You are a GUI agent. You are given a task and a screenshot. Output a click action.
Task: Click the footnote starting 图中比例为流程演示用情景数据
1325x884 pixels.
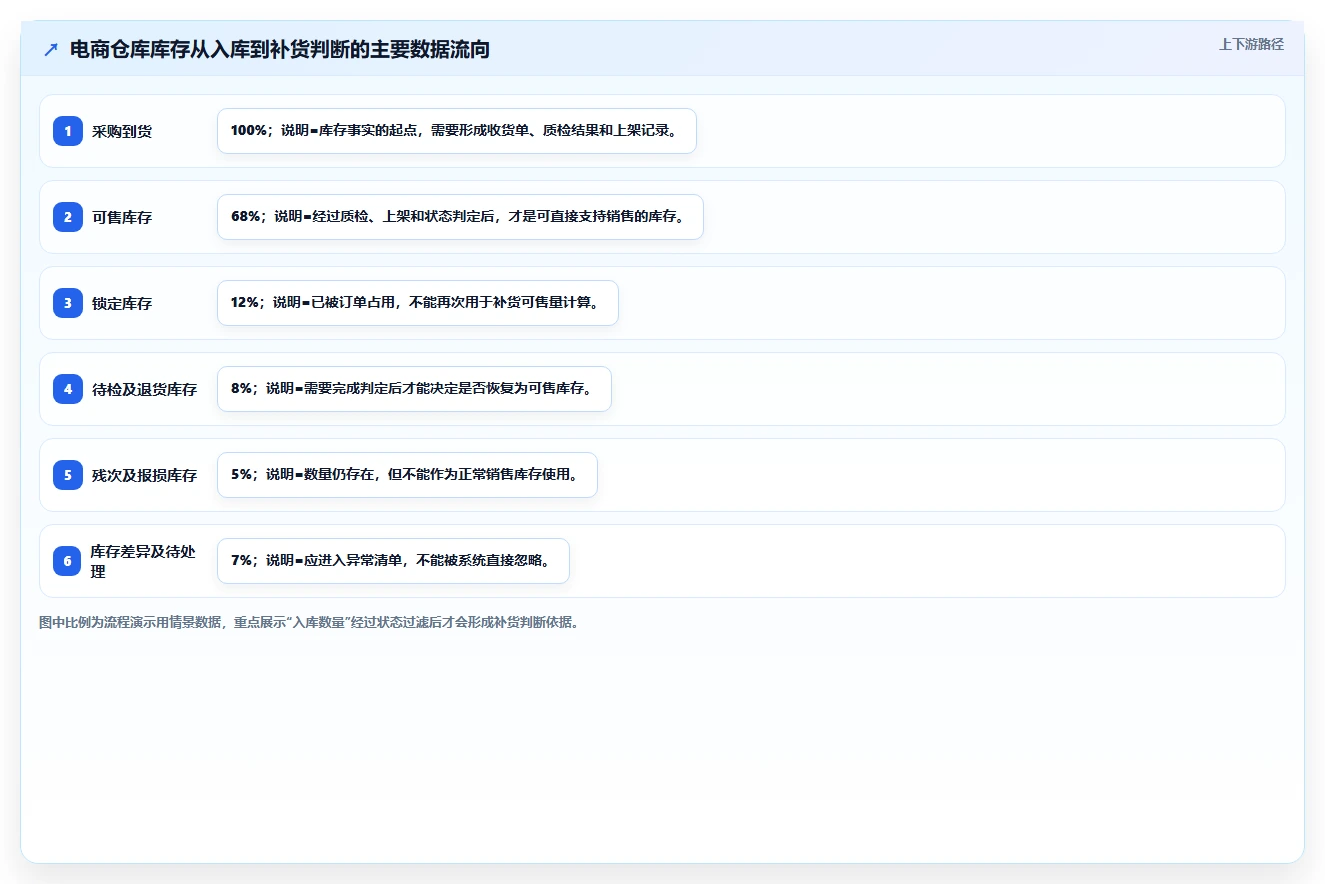click(x=309, y=622)
